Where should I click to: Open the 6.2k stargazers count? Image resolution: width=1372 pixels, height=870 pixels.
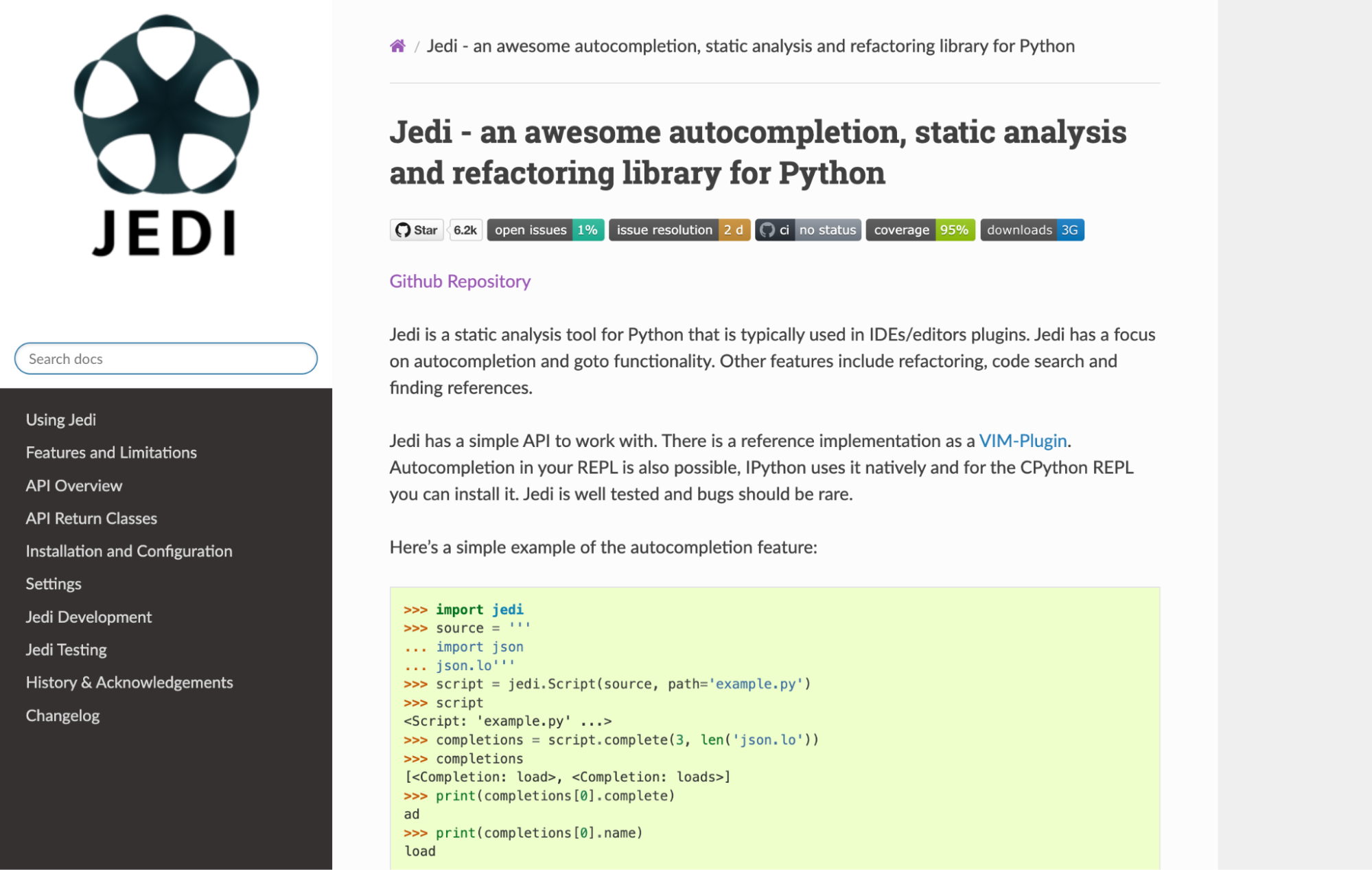coord(465,230)
